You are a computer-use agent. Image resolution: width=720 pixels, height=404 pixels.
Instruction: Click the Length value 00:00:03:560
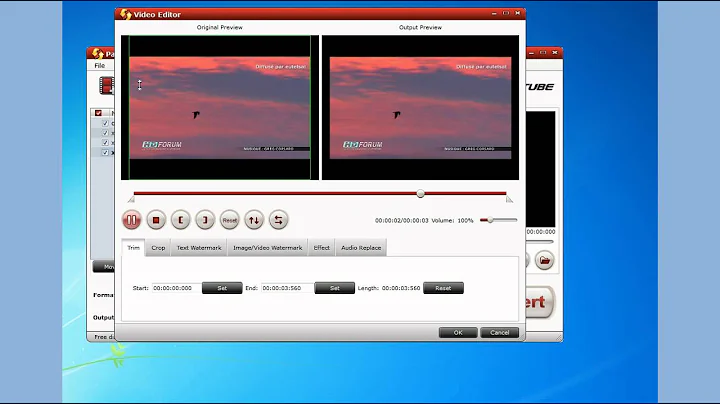401,288
